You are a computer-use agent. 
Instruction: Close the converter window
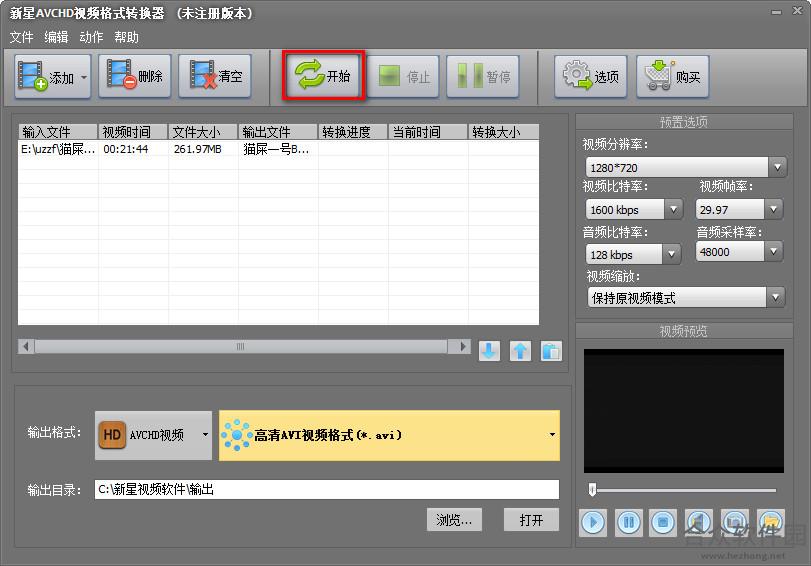pyautogui.click(x=798, y=11)
